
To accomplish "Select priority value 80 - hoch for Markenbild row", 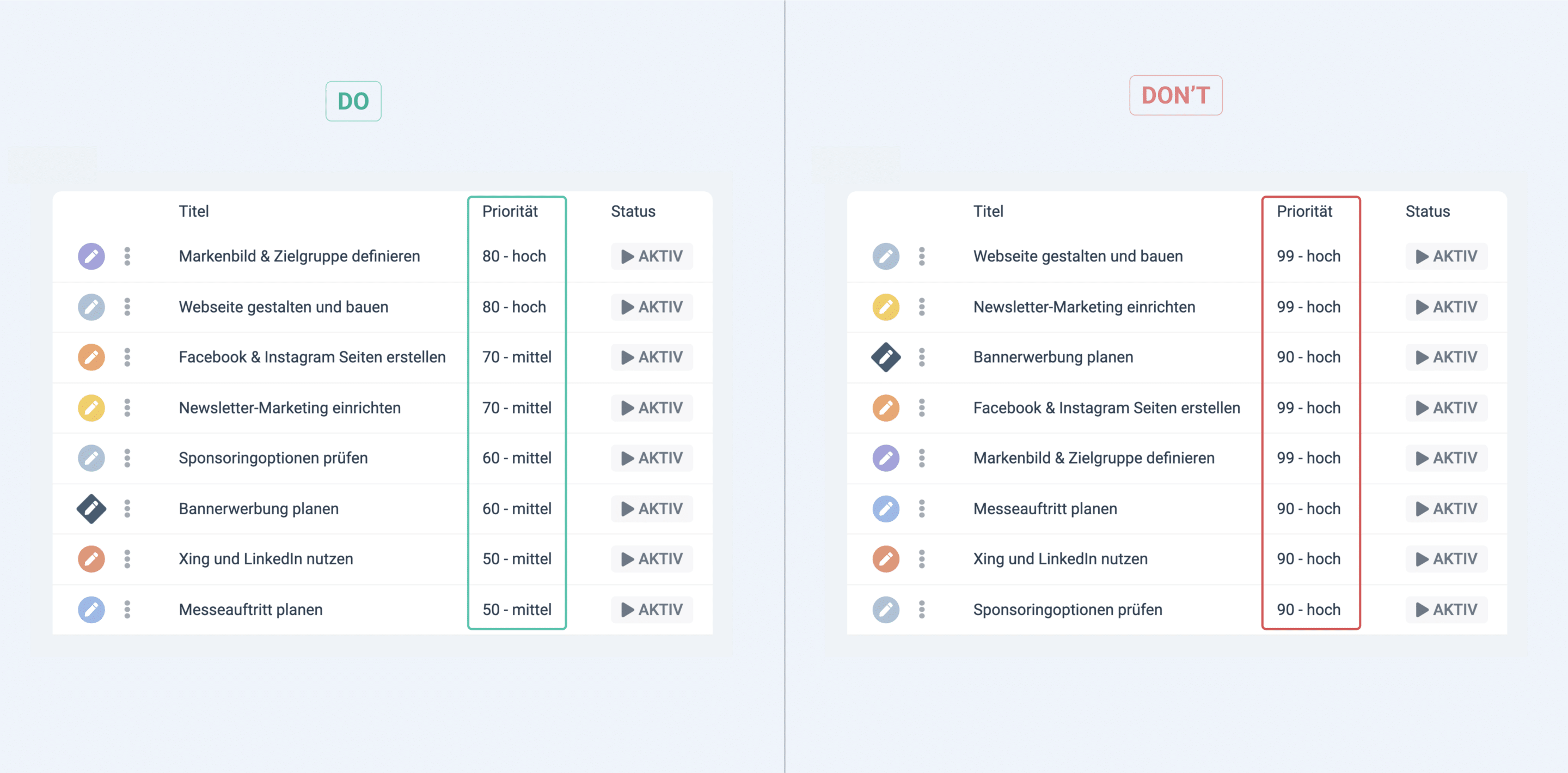I will tap(514, 257).
